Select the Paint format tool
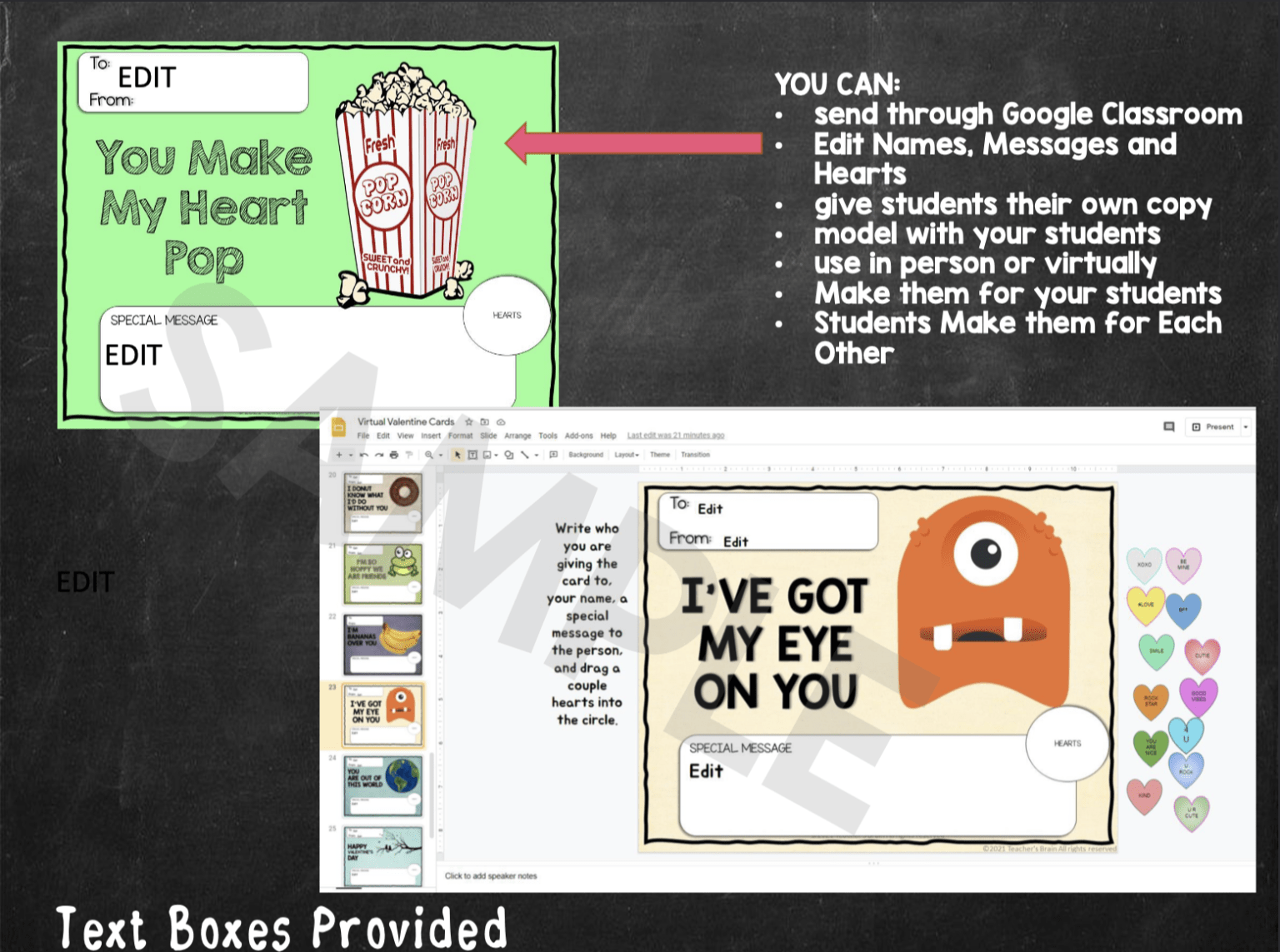The image size is (1280, 952). click(409, 456)
